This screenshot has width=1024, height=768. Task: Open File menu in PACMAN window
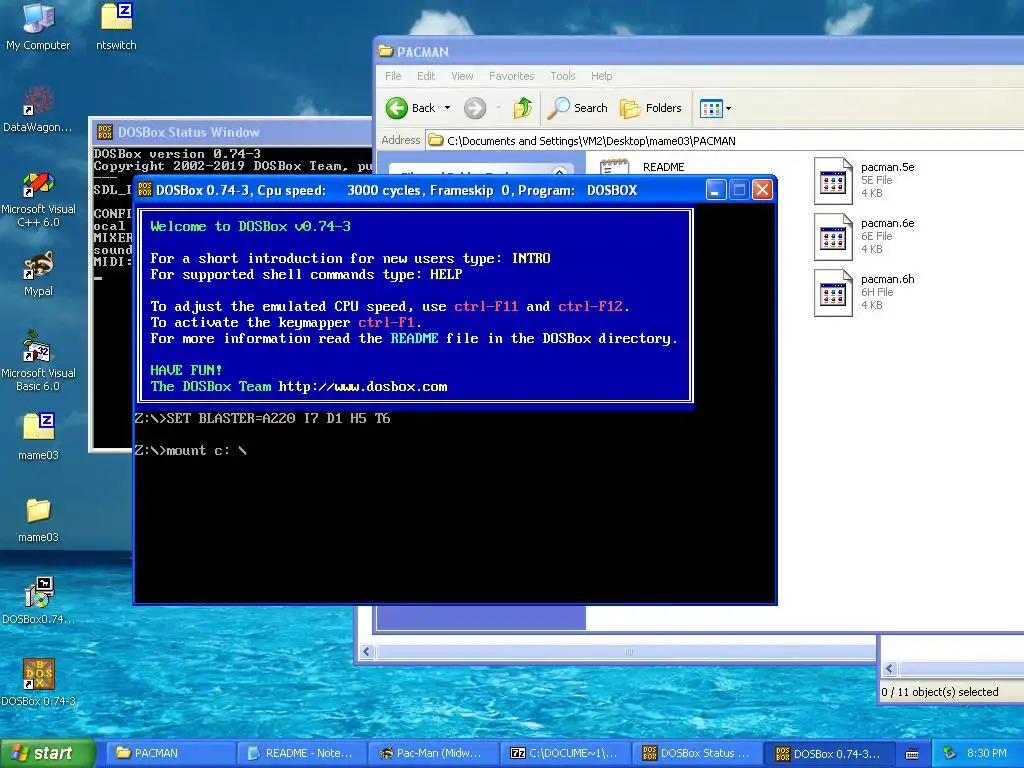point(393,76)
